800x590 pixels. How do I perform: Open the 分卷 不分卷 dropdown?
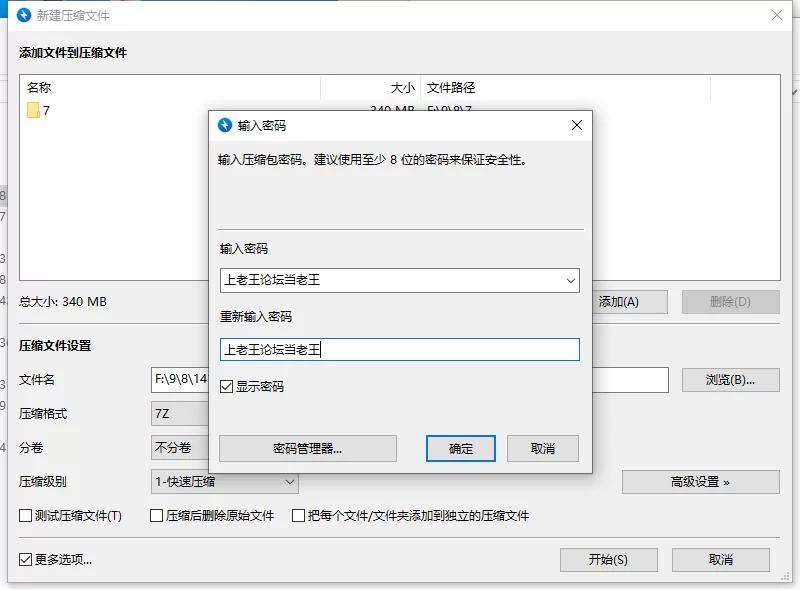[x=180, y=448]
